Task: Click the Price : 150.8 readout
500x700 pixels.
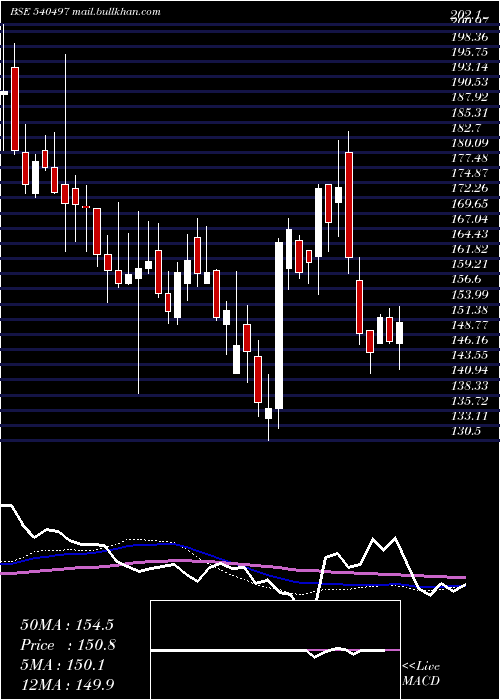Action: coord(68,645)
